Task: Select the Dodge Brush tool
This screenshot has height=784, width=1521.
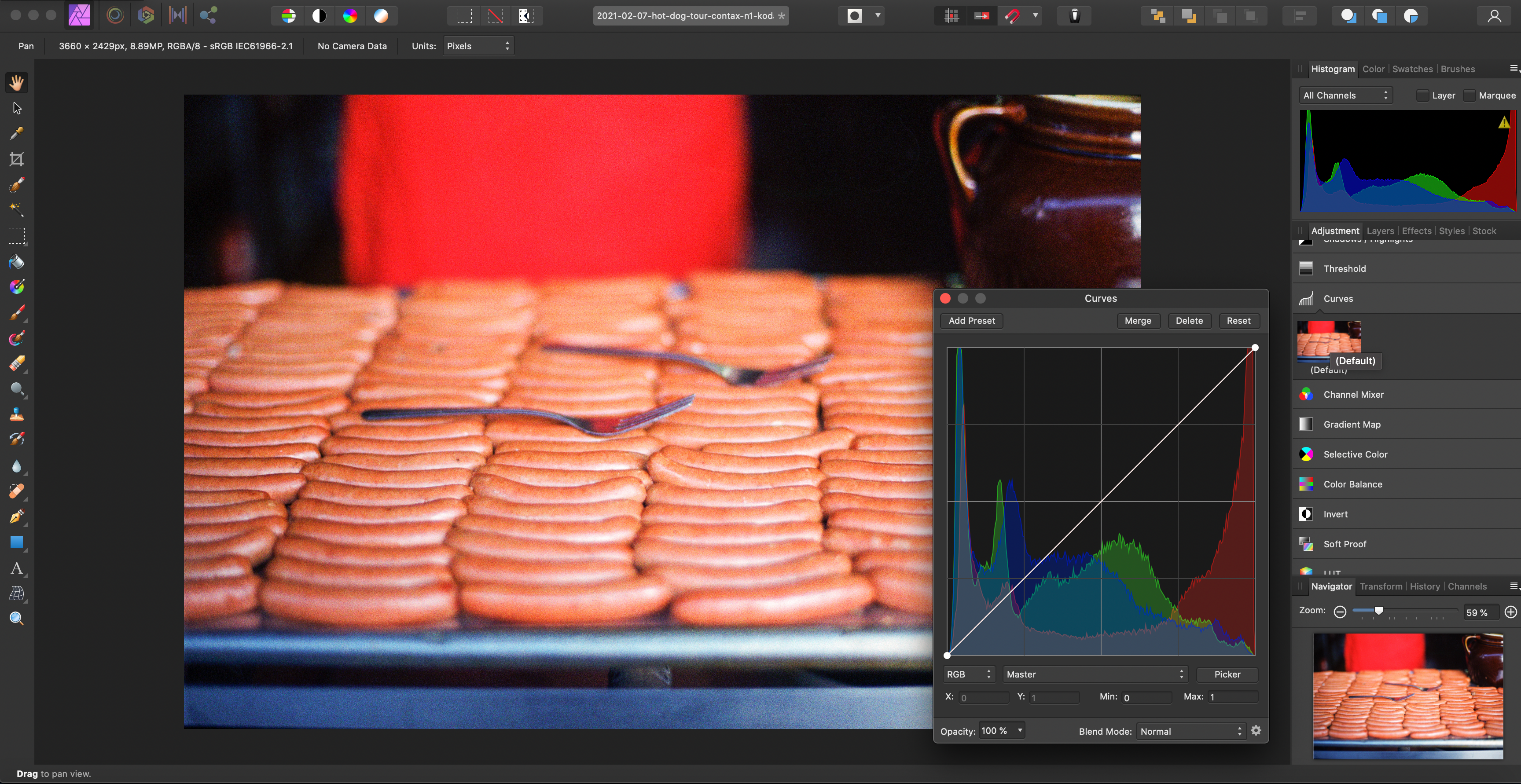Action: pyautogui.click(x=17, y=389)
